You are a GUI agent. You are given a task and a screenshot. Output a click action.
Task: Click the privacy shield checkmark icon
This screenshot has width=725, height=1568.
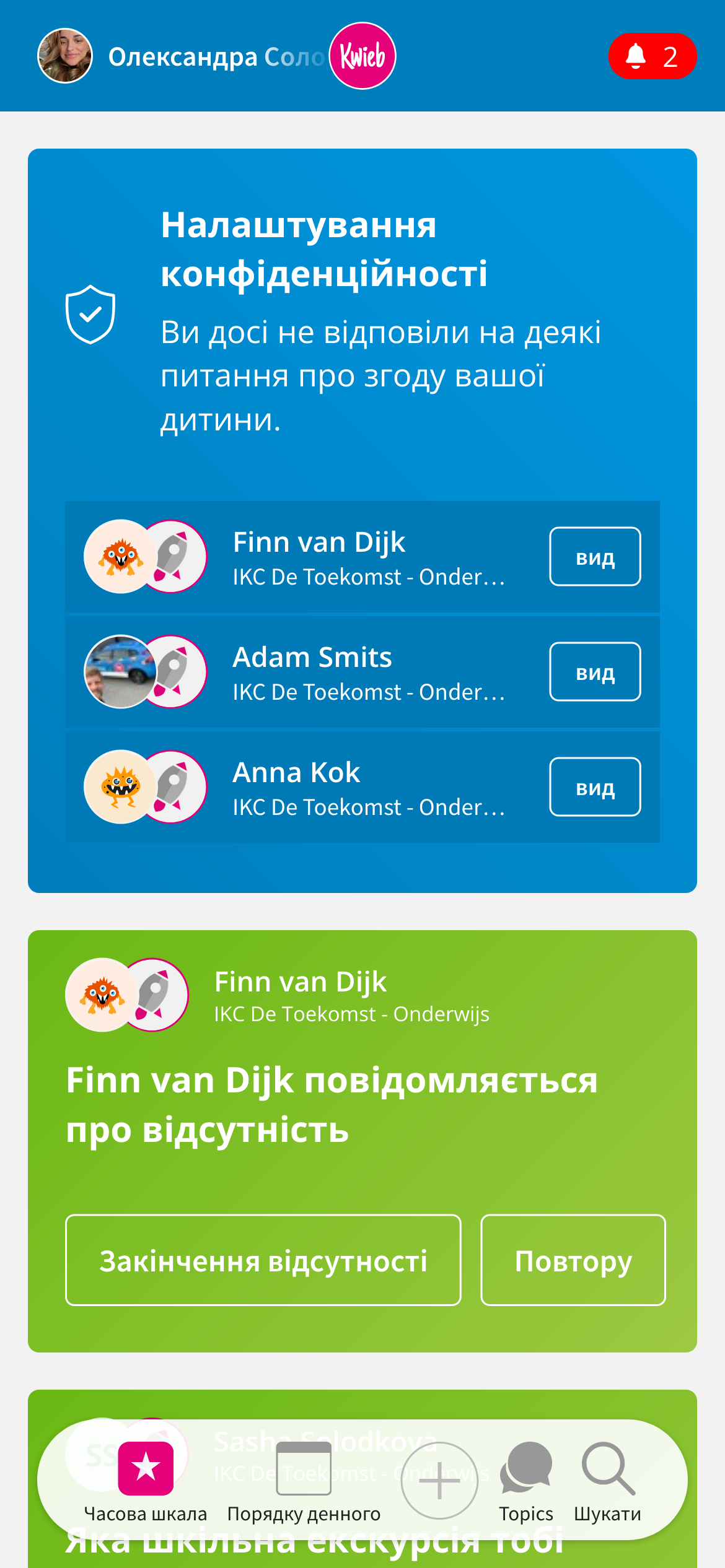point(90,315)
